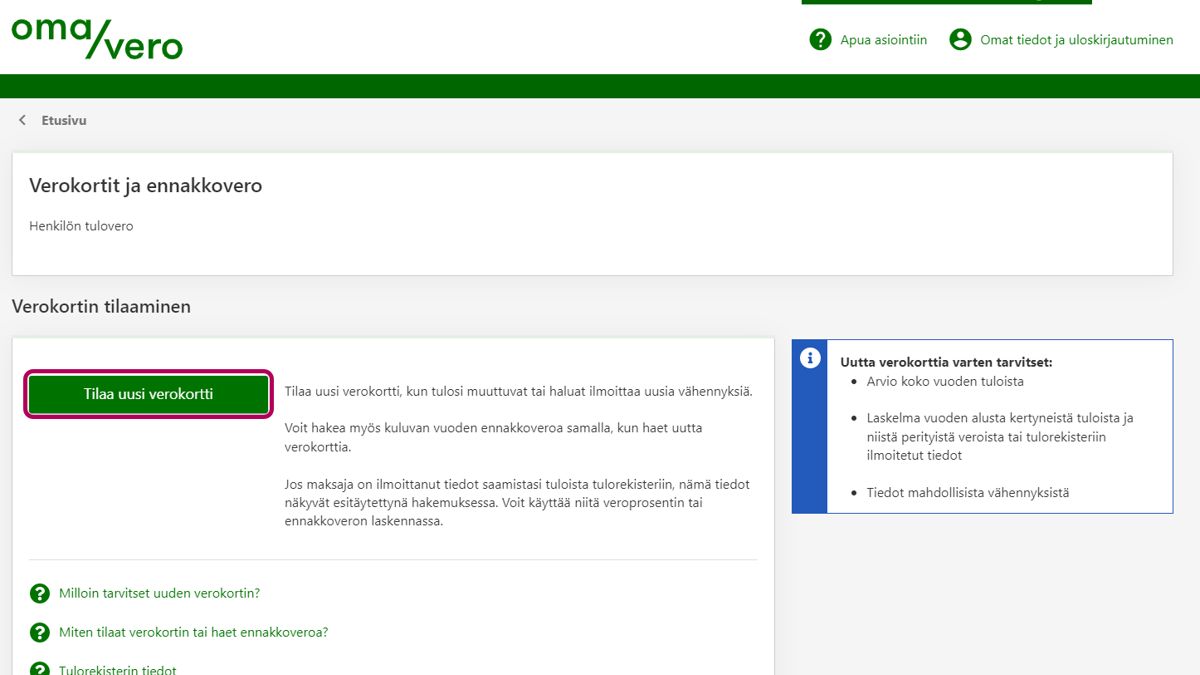Click the Verokortin tilaaminen section heading
1200x675 pixels.
pos(101,307)
